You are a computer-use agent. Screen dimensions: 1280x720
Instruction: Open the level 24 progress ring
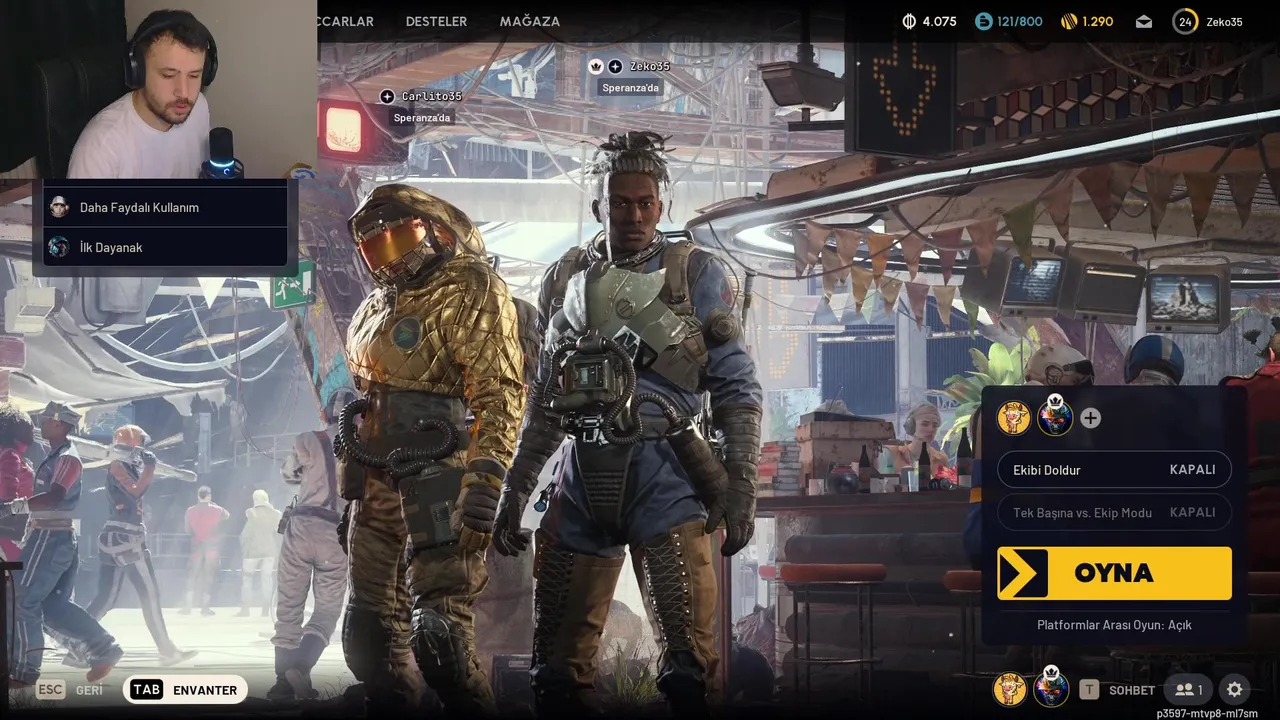click(x=1185, y=21)
